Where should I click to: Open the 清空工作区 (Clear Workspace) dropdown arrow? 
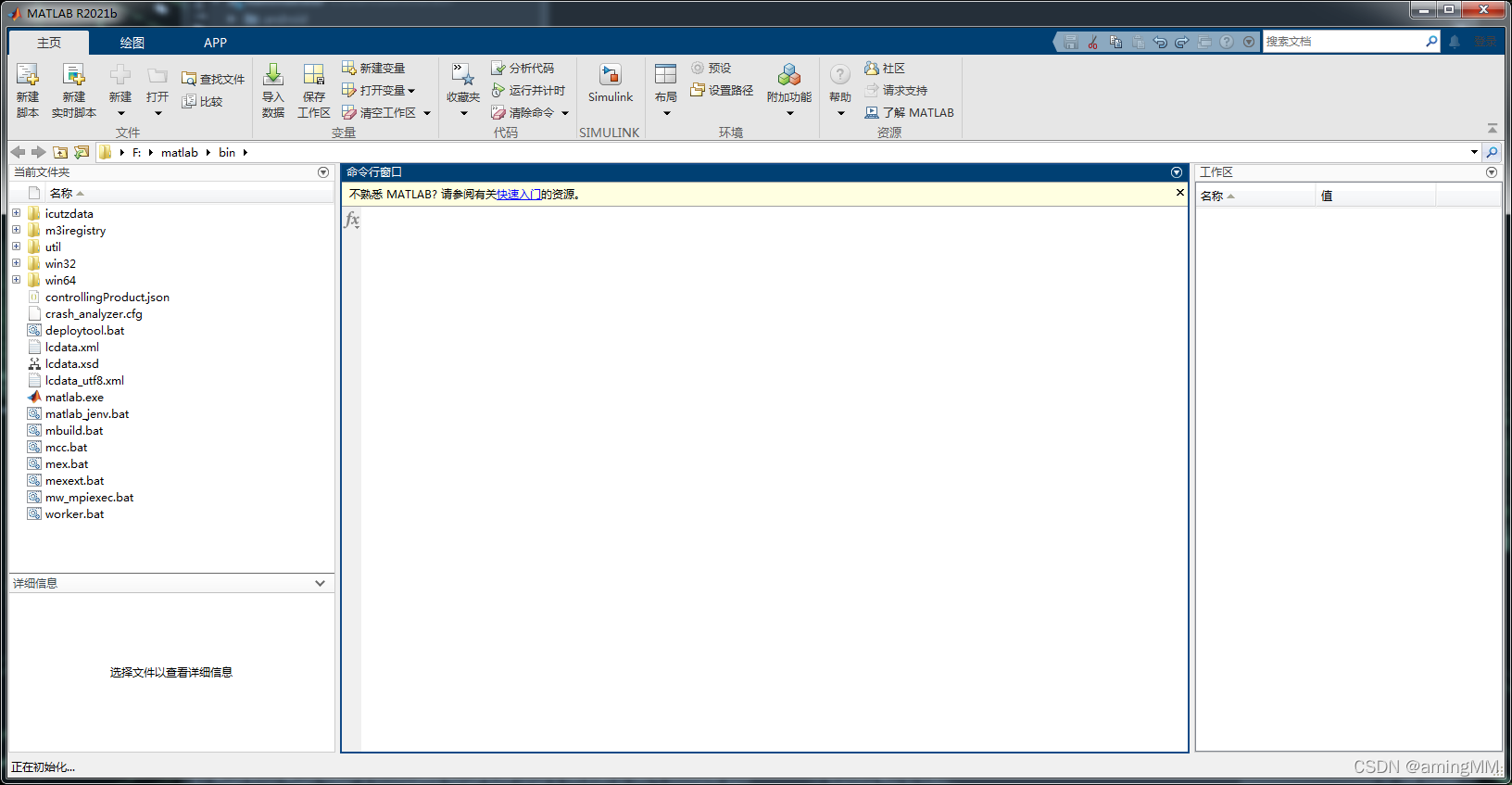coord(427,113)
